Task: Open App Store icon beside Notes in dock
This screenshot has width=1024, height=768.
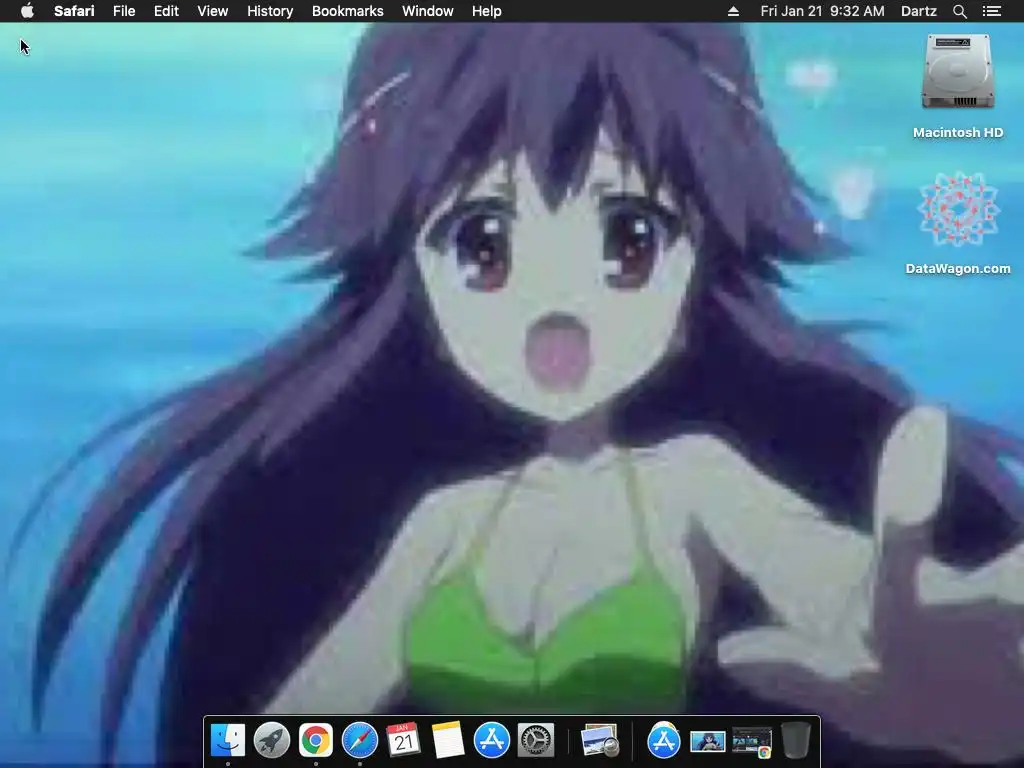Action: pyautogui.click(x=492, y=741)
